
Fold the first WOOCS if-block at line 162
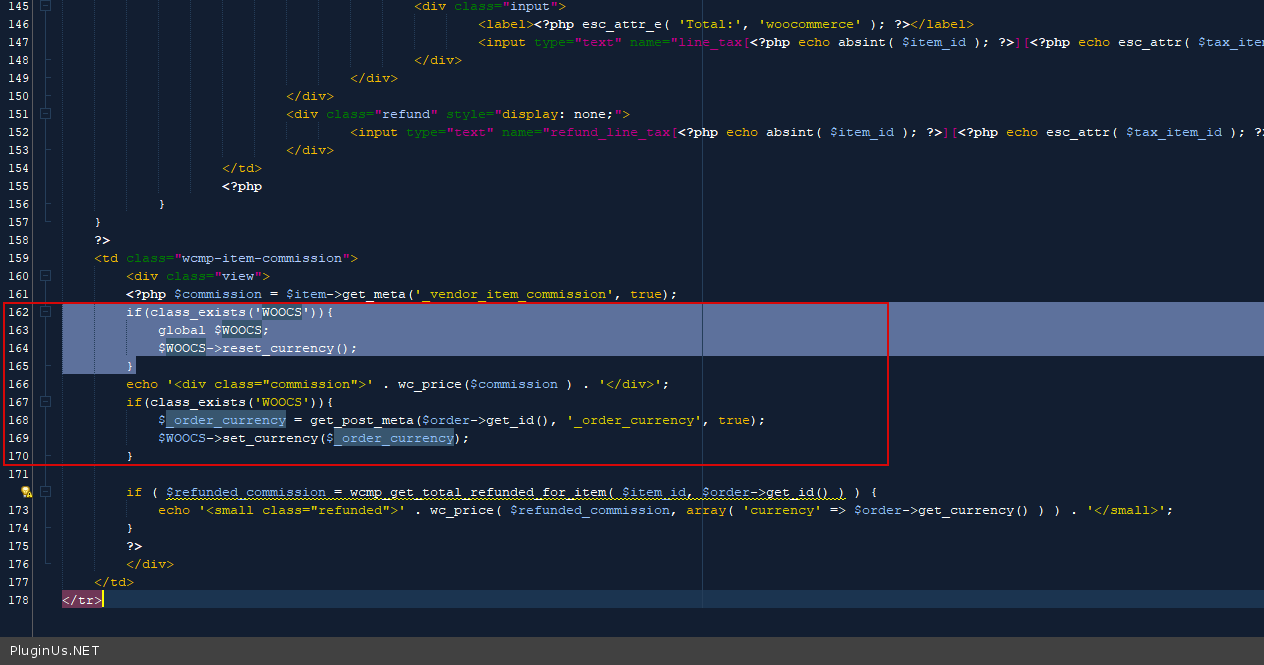[x=45, y=312]
